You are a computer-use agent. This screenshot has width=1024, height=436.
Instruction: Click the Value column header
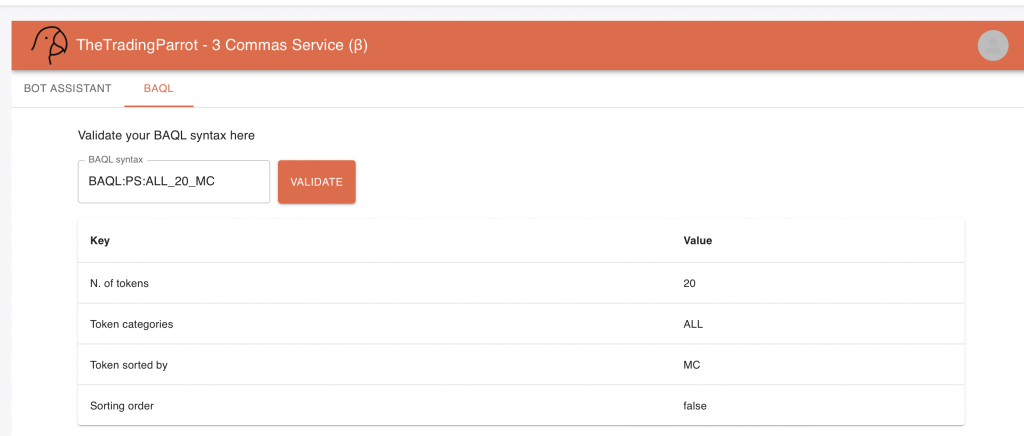pyautogui.click(x=697, y=241)
